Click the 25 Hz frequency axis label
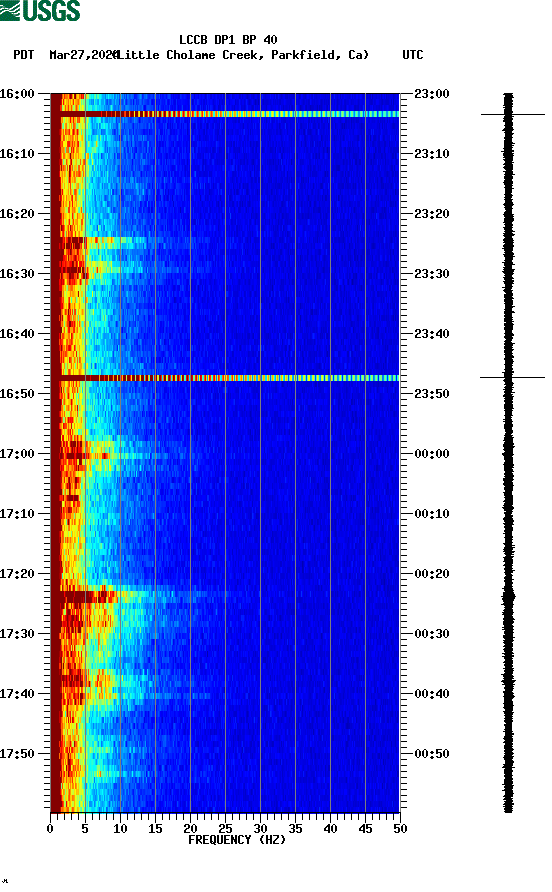 tap(225, 829)
